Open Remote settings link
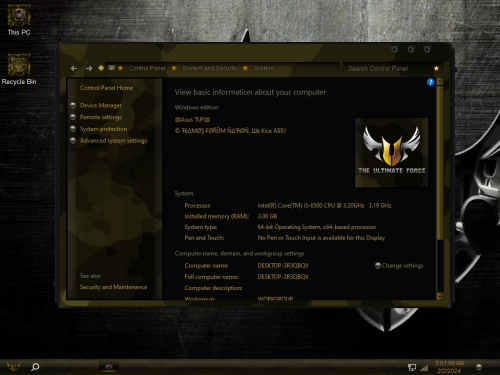This screenshot has width=500, height=375. [101, 117]
